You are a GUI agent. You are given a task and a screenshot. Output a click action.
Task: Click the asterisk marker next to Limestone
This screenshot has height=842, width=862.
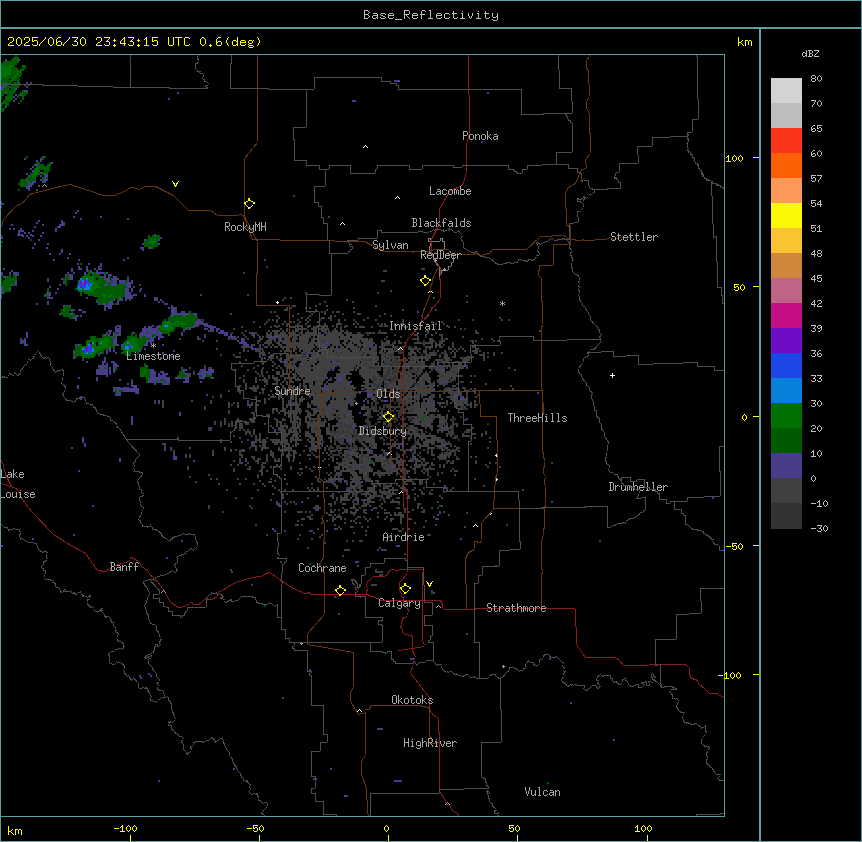[x=153, y=346]
